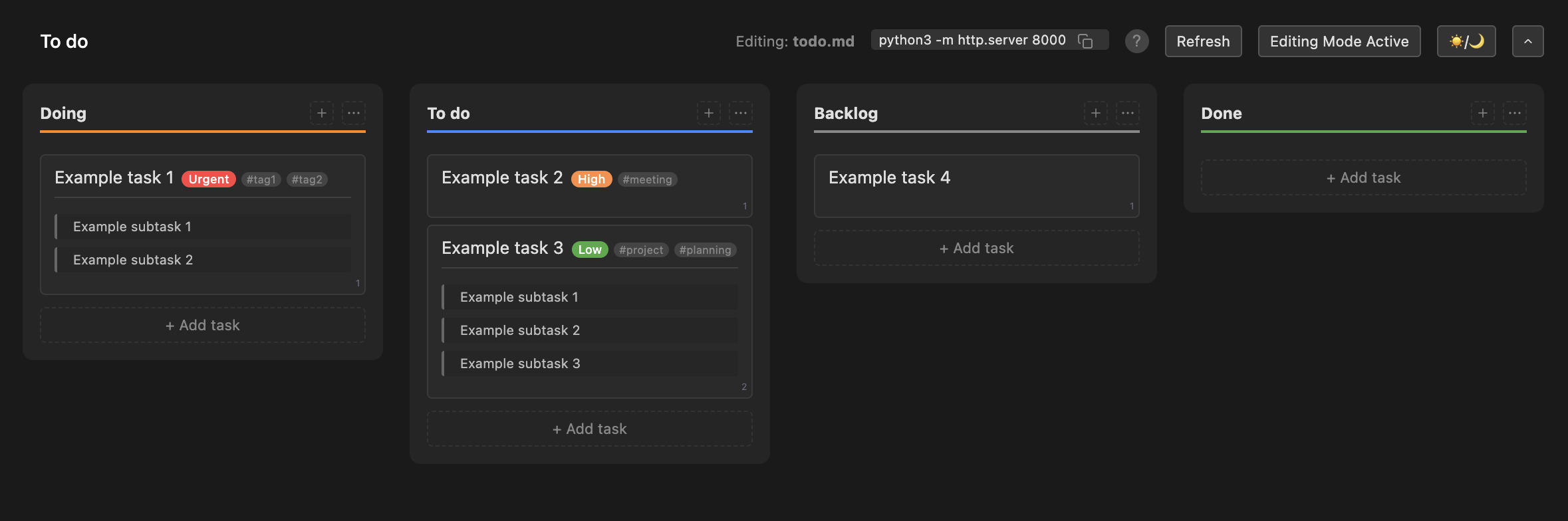1568x521 pixels.
Task: Open Backlog column more options menu
Action: [x=1128, y=113]
